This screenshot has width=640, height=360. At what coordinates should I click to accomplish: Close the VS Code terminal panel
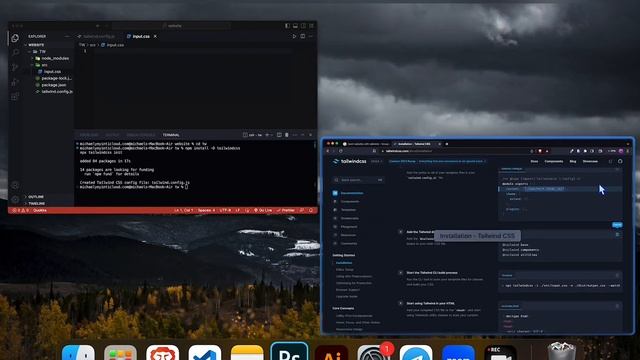point(310,135)
